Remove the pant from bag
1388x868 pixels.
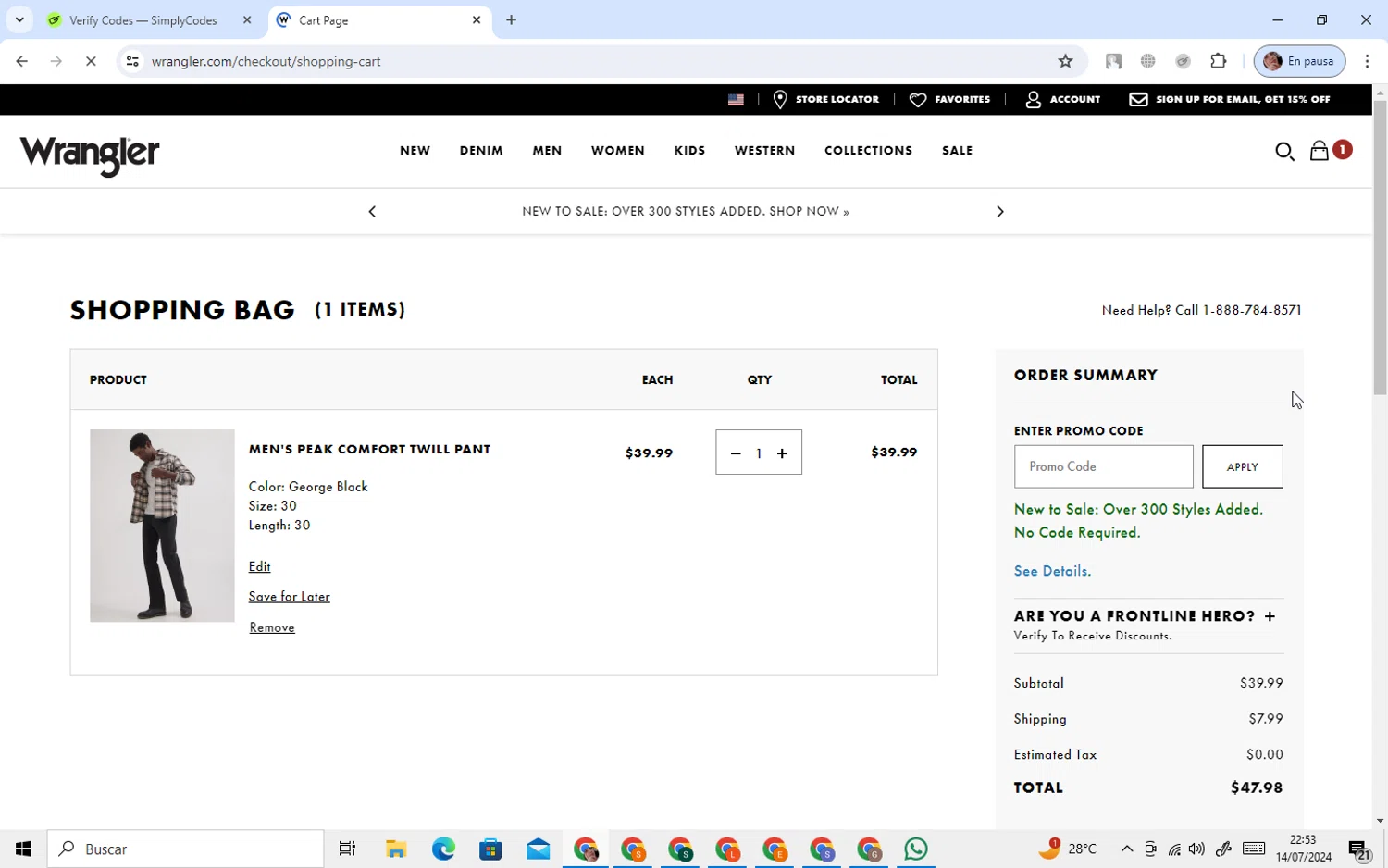point(272,627)
